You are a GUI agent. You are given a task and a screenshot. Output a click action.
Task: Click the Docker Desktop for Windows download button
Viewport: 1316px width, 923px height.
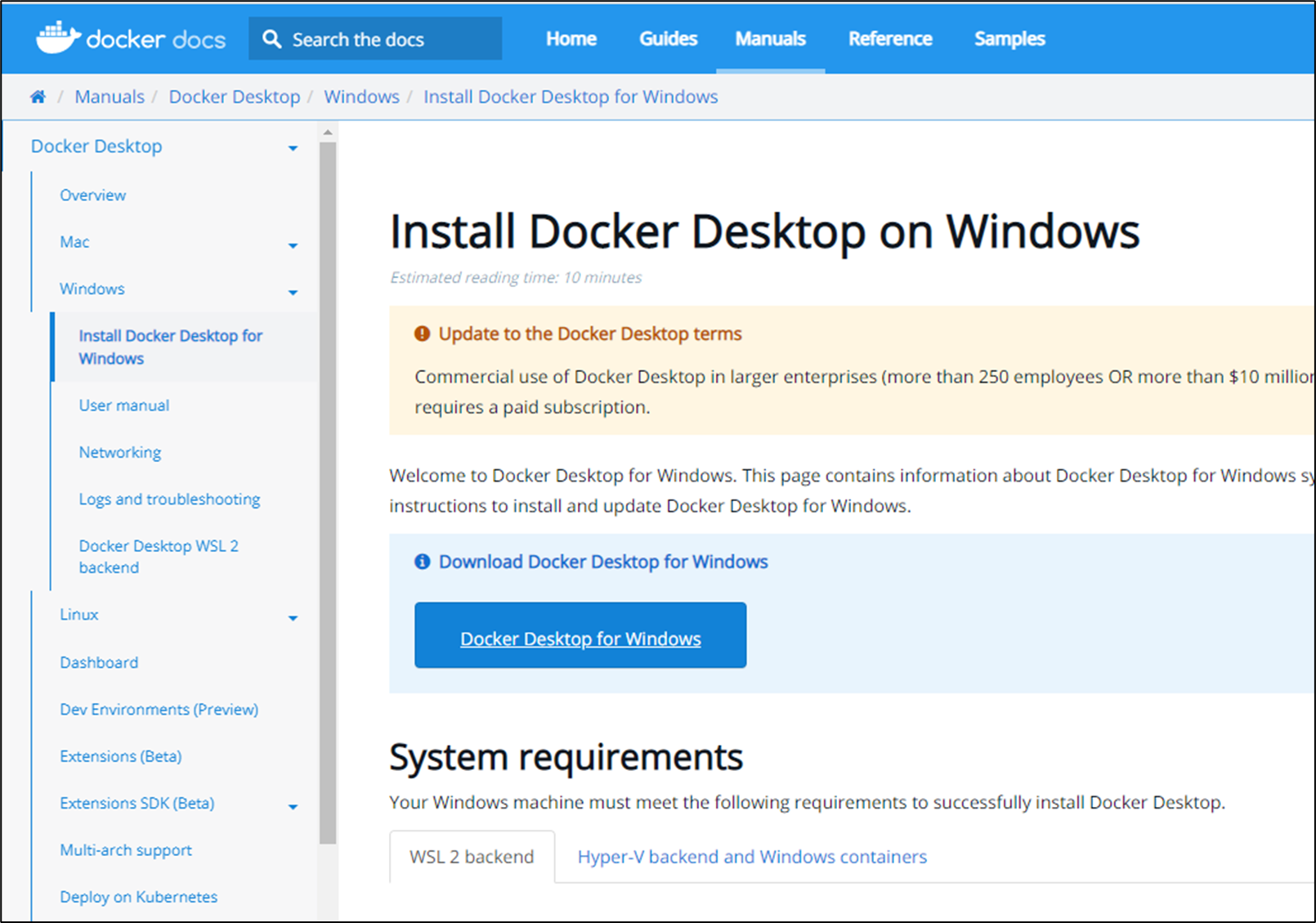coord(580,635)
